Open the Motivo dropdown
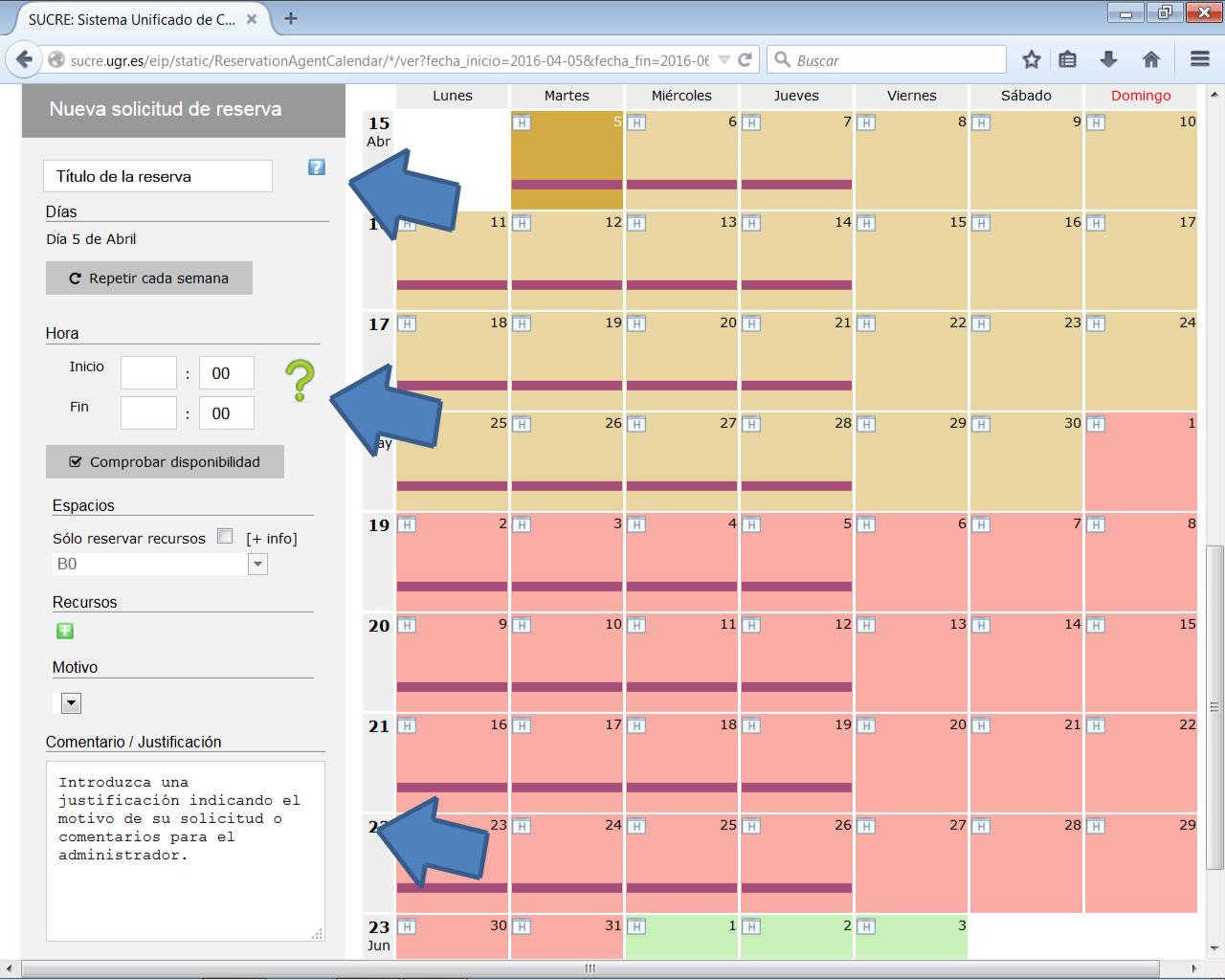1225x980 pixels. coord(71,703)
